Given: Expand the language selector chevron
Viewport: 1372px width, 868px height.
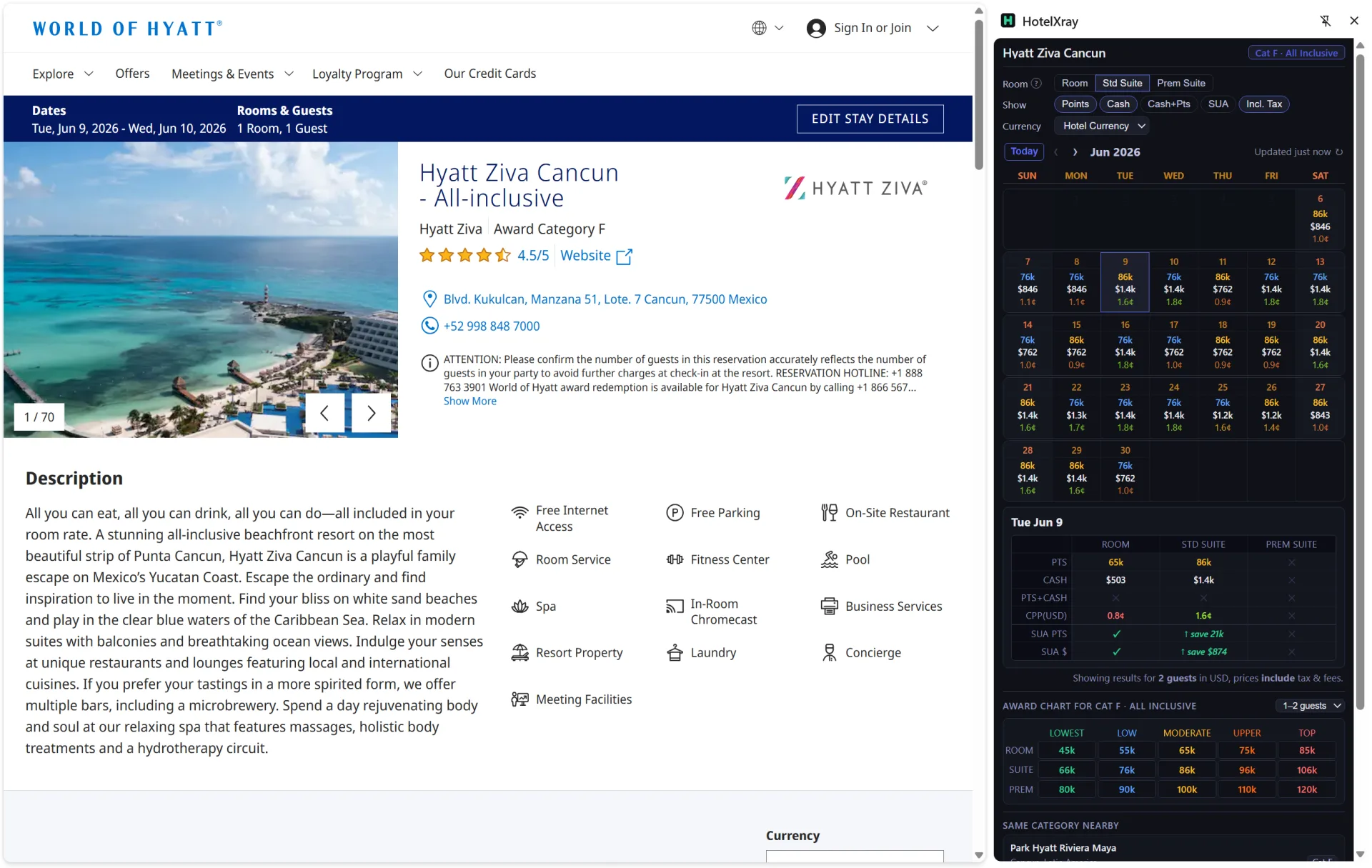Looking at the screenshot, I should pyautogui.click(x=779, y=28).
